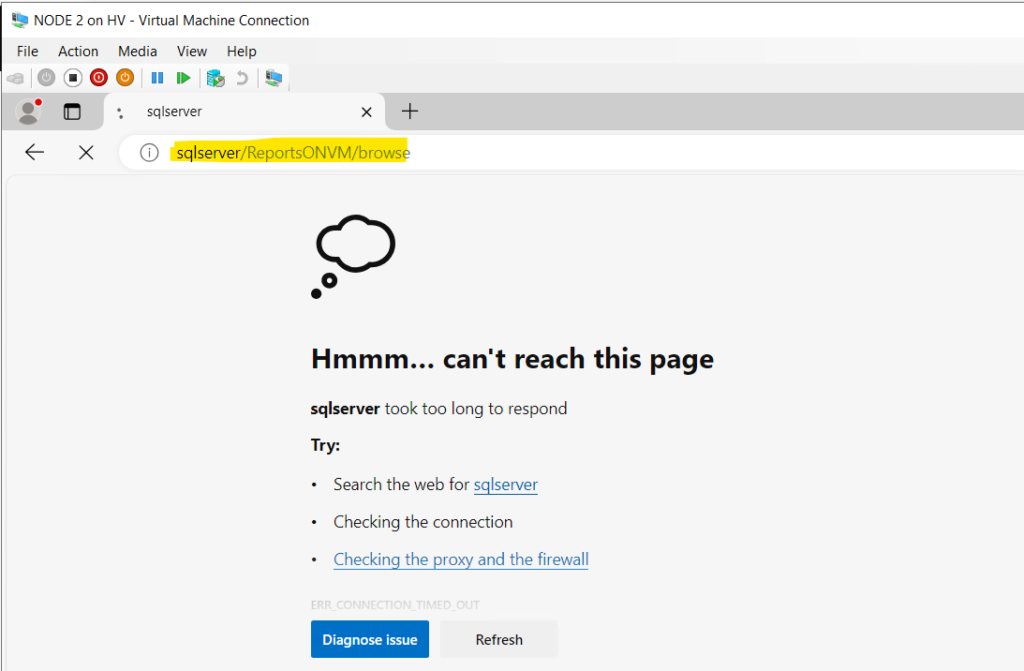
Task: Click the Revert undo arrow icon
Action: tap(242, 78)
